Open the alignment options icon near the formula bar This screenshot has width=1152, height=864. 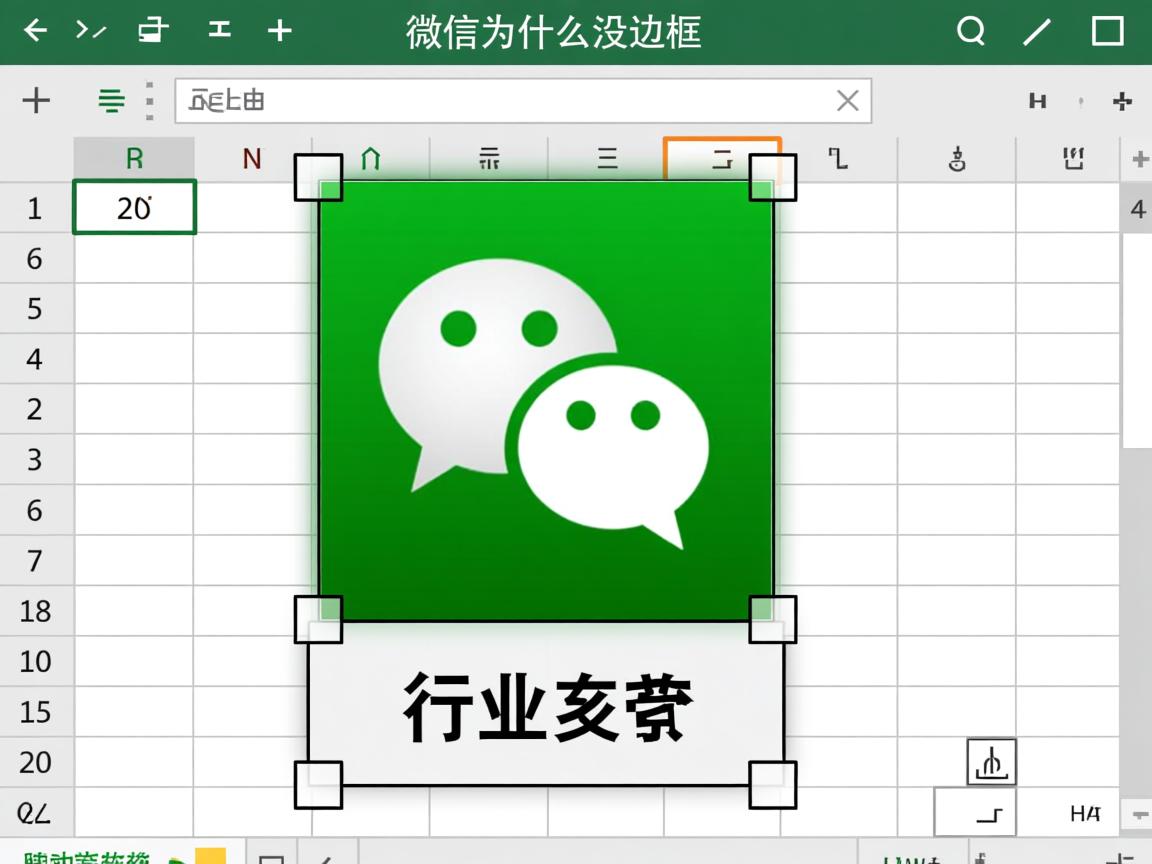click(112, 100)
